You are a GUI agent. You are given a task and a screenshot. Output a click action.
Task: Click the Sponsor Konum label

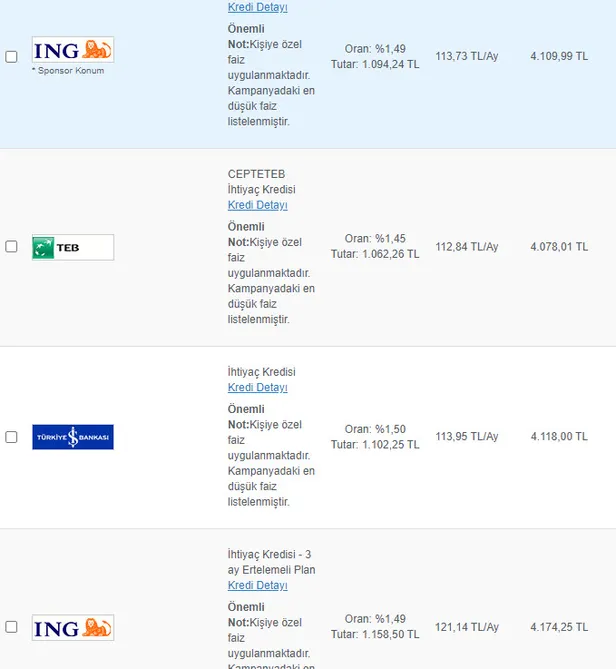[x=68, y=71]
